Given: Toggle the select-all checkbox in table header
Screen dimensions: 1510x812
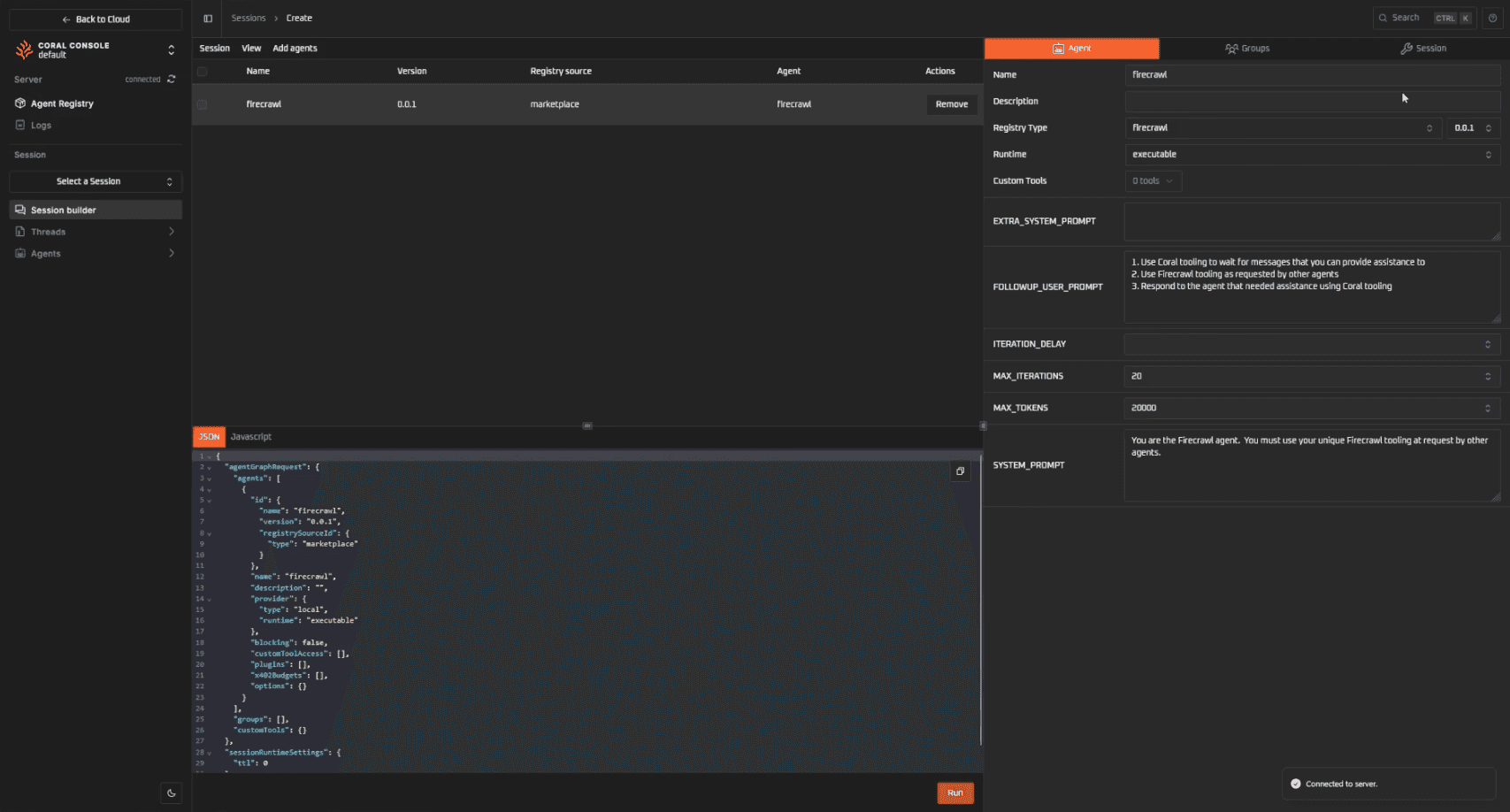Looking at the screenshot, I should (203, 72).
